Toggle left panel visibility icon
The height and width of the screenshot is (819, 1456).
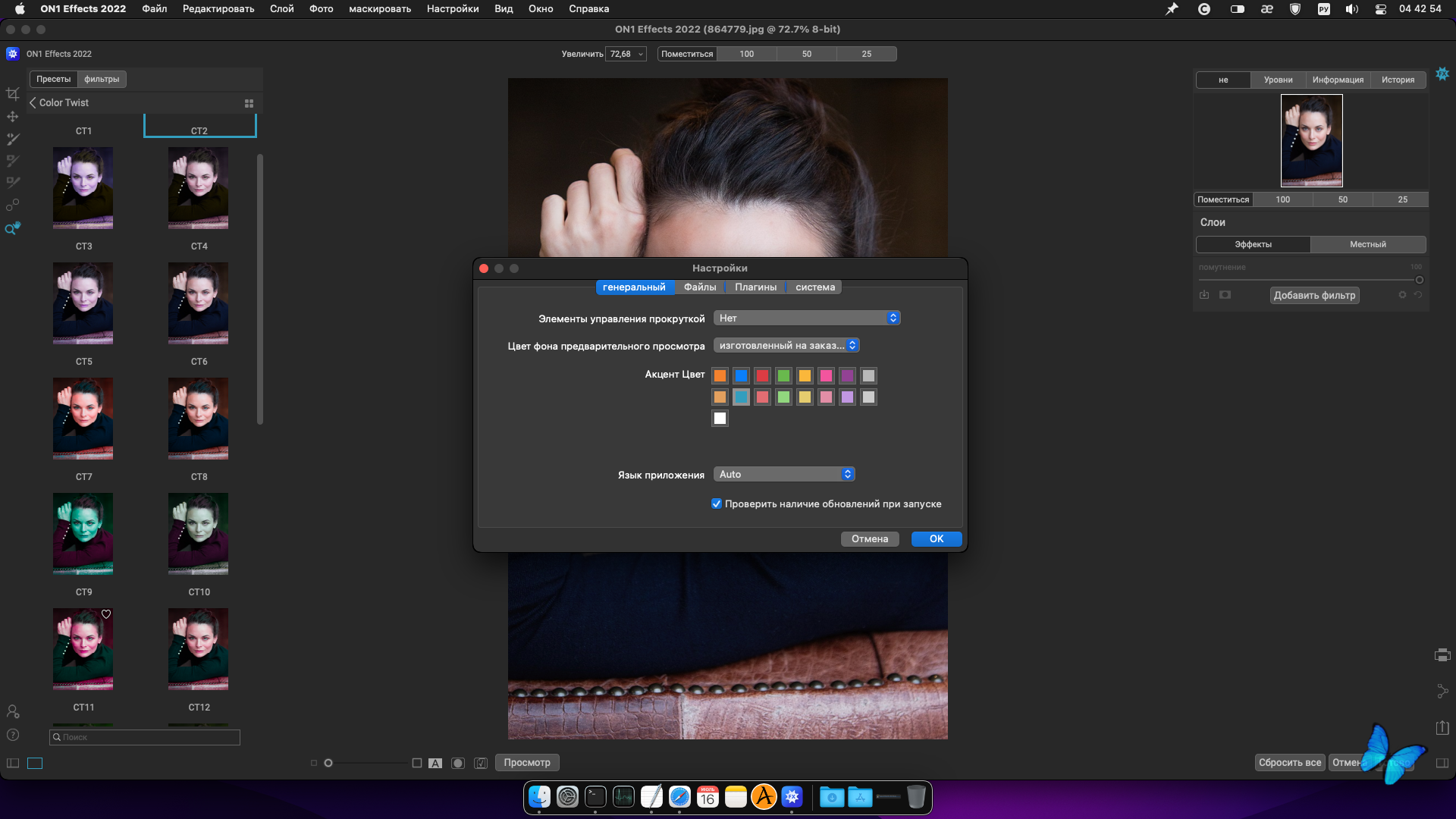point(13,763)
